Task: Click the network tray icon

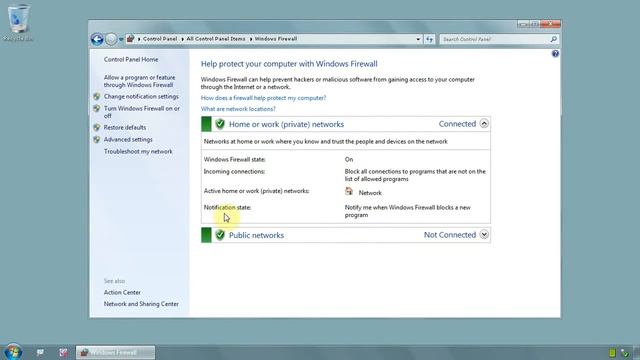Action: pyautogui.click(x=624, y=353)
